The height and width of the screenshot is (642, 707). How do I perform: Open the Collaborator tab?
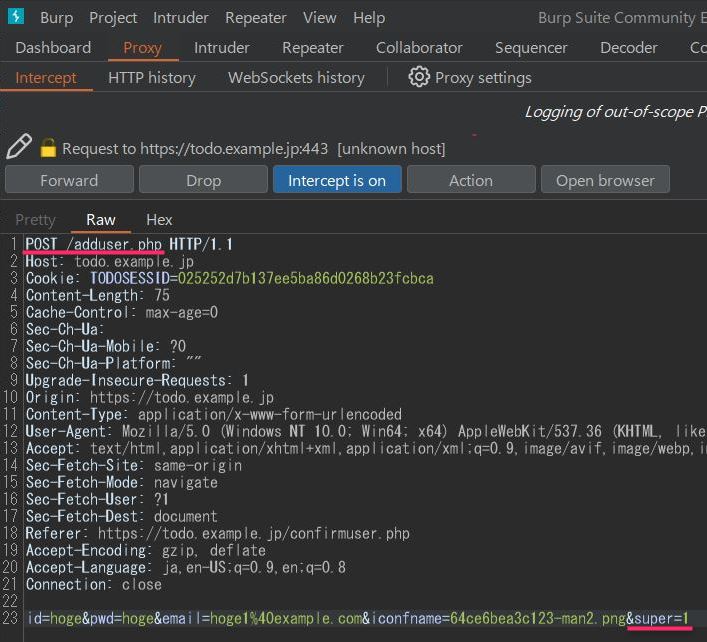(x=419, y=48)
